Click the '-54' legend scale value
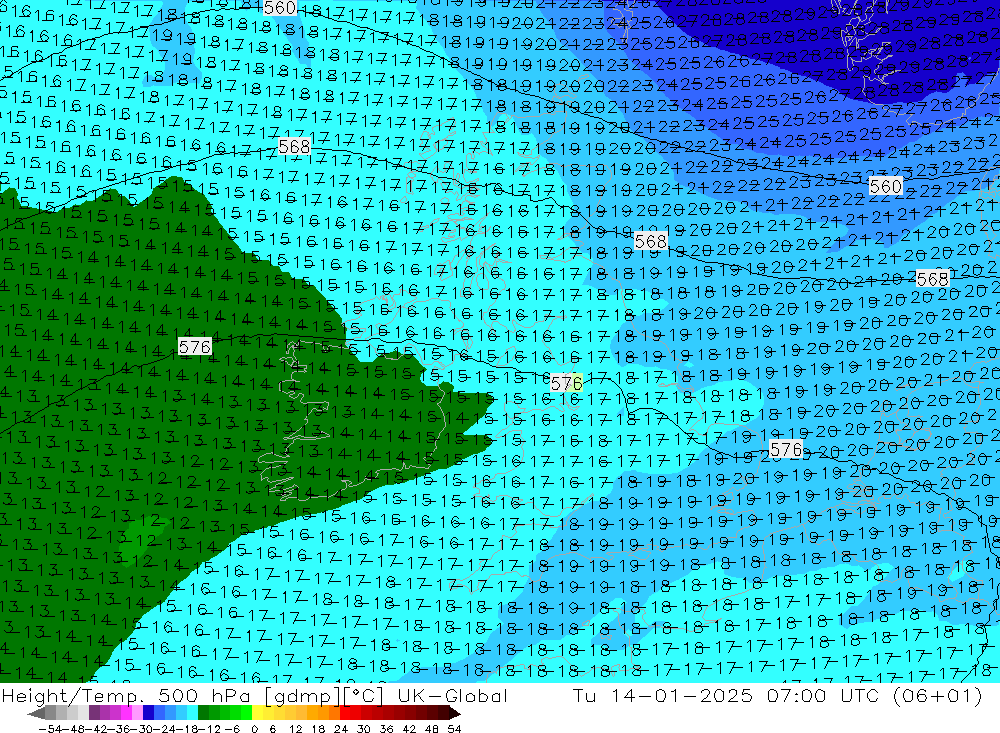This screenshot has height=733, width=1000. tap(50, 729)
